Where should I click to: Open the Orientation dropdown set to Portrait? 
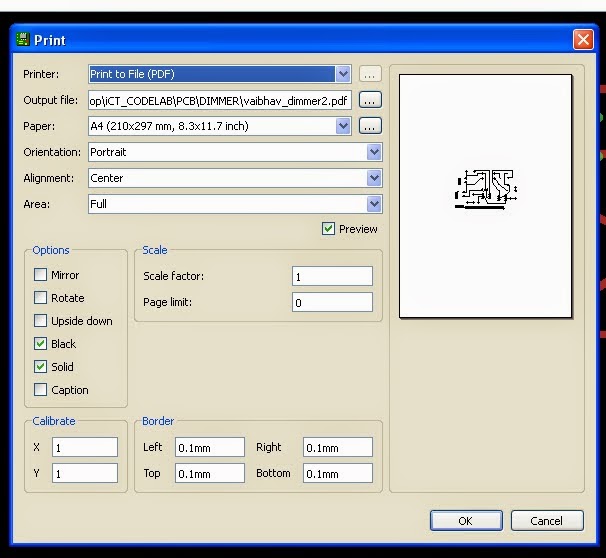374,152
